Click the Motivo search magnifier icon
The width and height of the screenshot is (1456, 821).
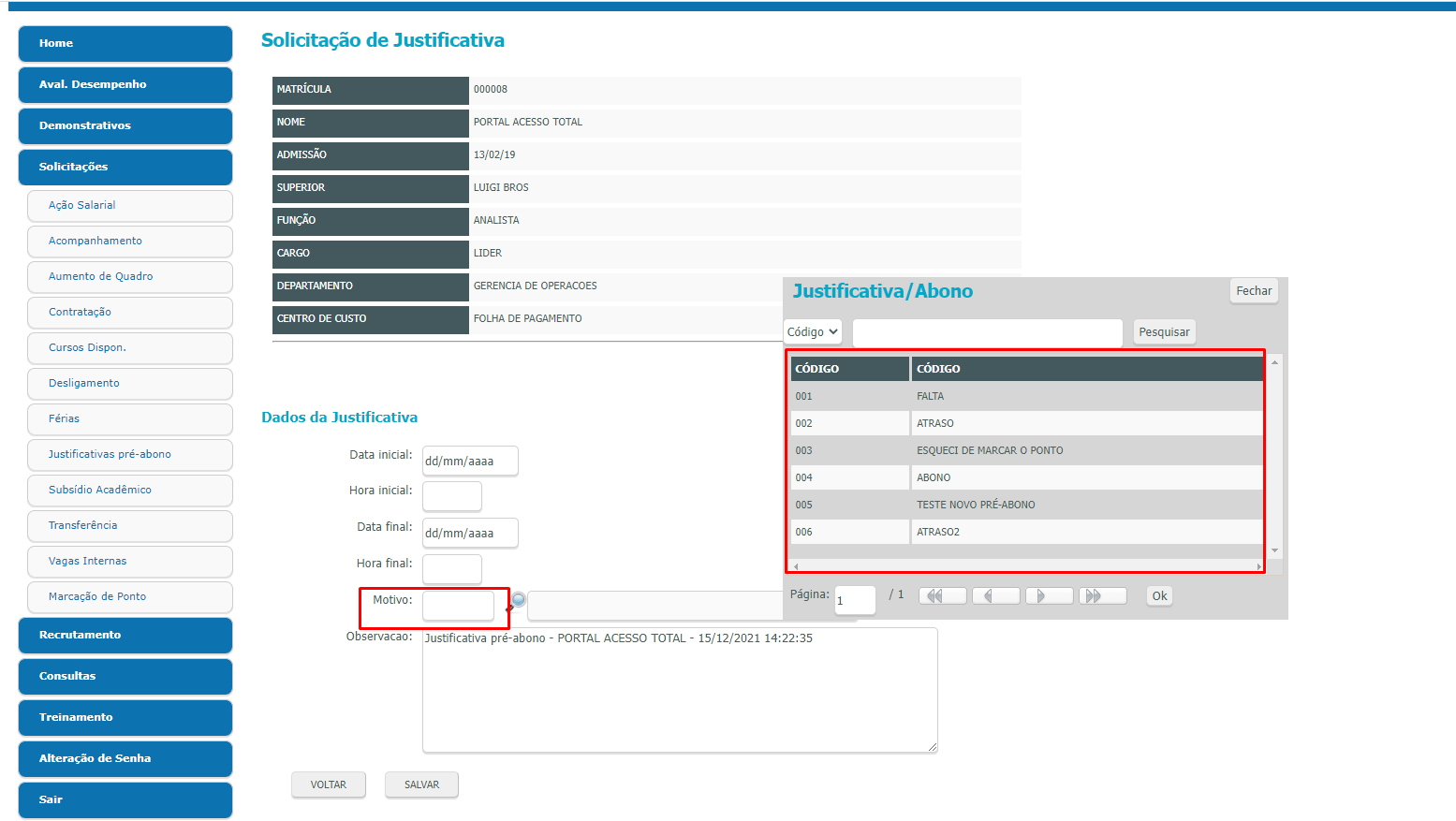[x=518, y=600]
